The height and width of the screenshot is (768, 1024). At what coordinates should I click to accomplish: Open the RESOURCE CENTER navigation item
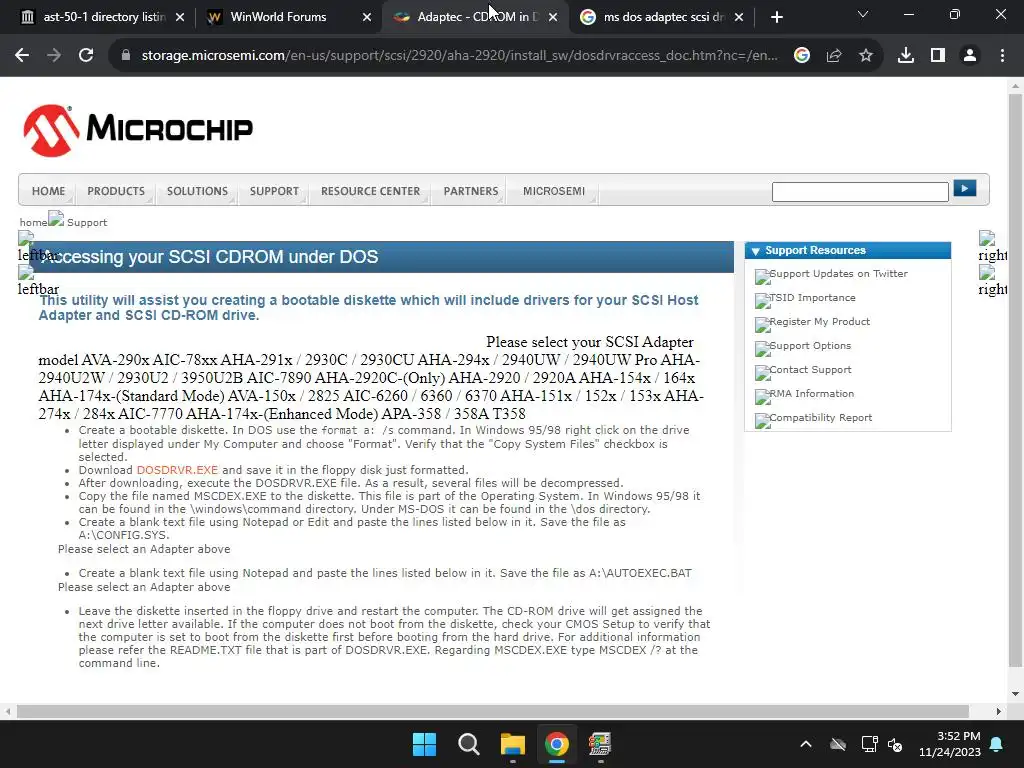point(370,191)
